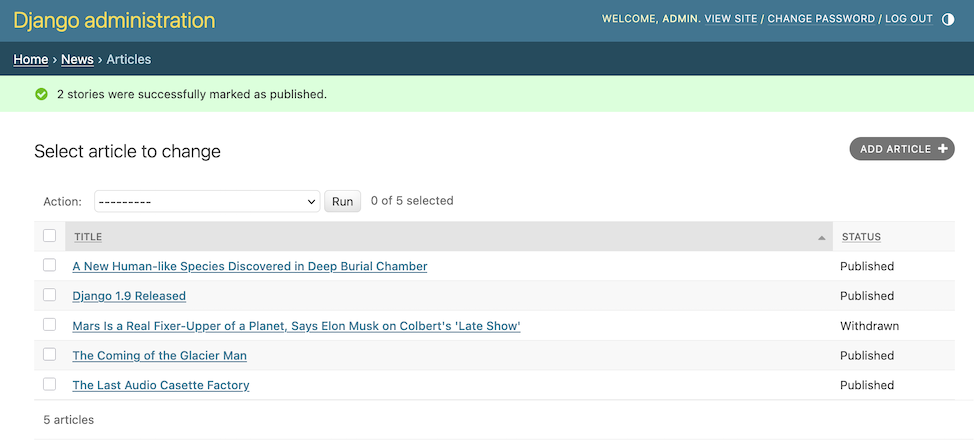Tick the 'The Coming of the Glacier Man' checkbox
Screen dimensions: 974x448
point(50,355)
